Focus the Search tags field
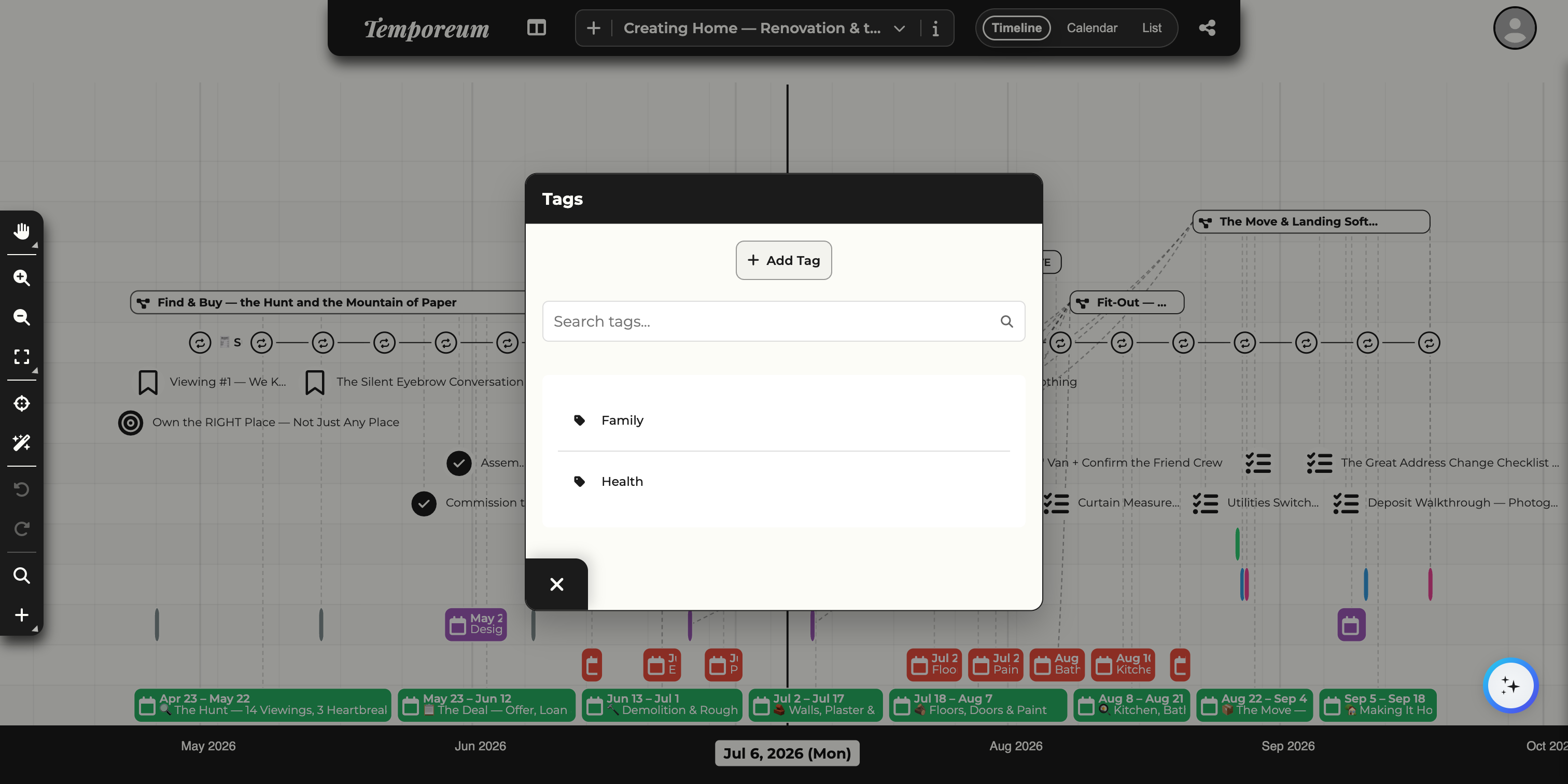Screen dimensions: 1568x784 (783, 321)
